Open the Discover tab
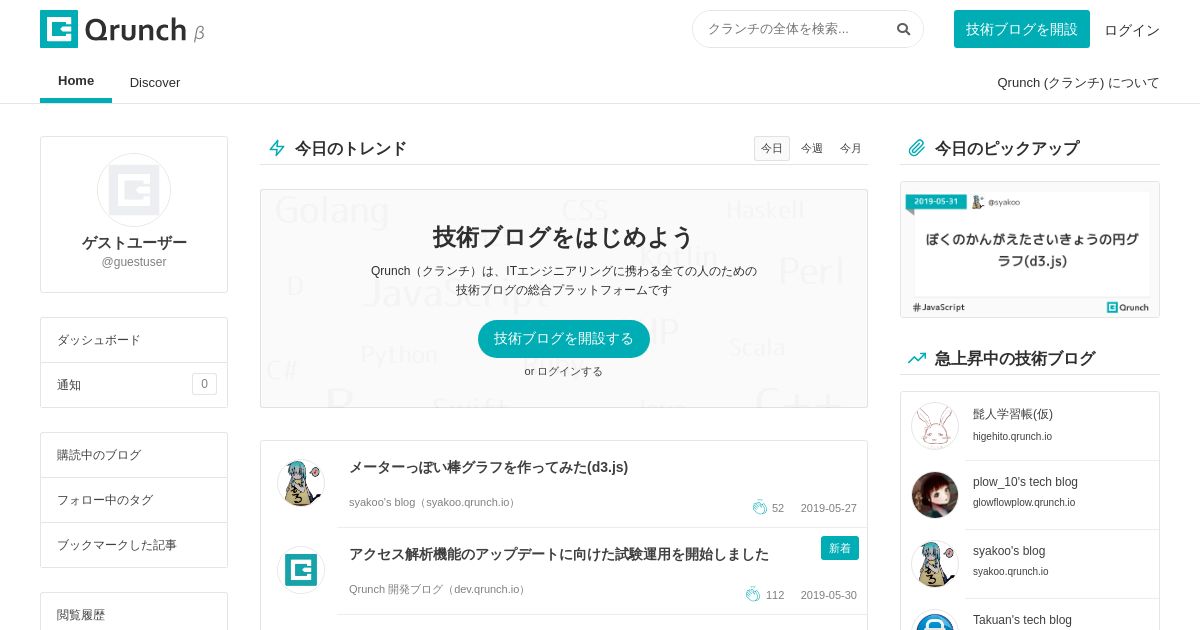Screen dimensions: 1200x630 click(x=155, y=82)
